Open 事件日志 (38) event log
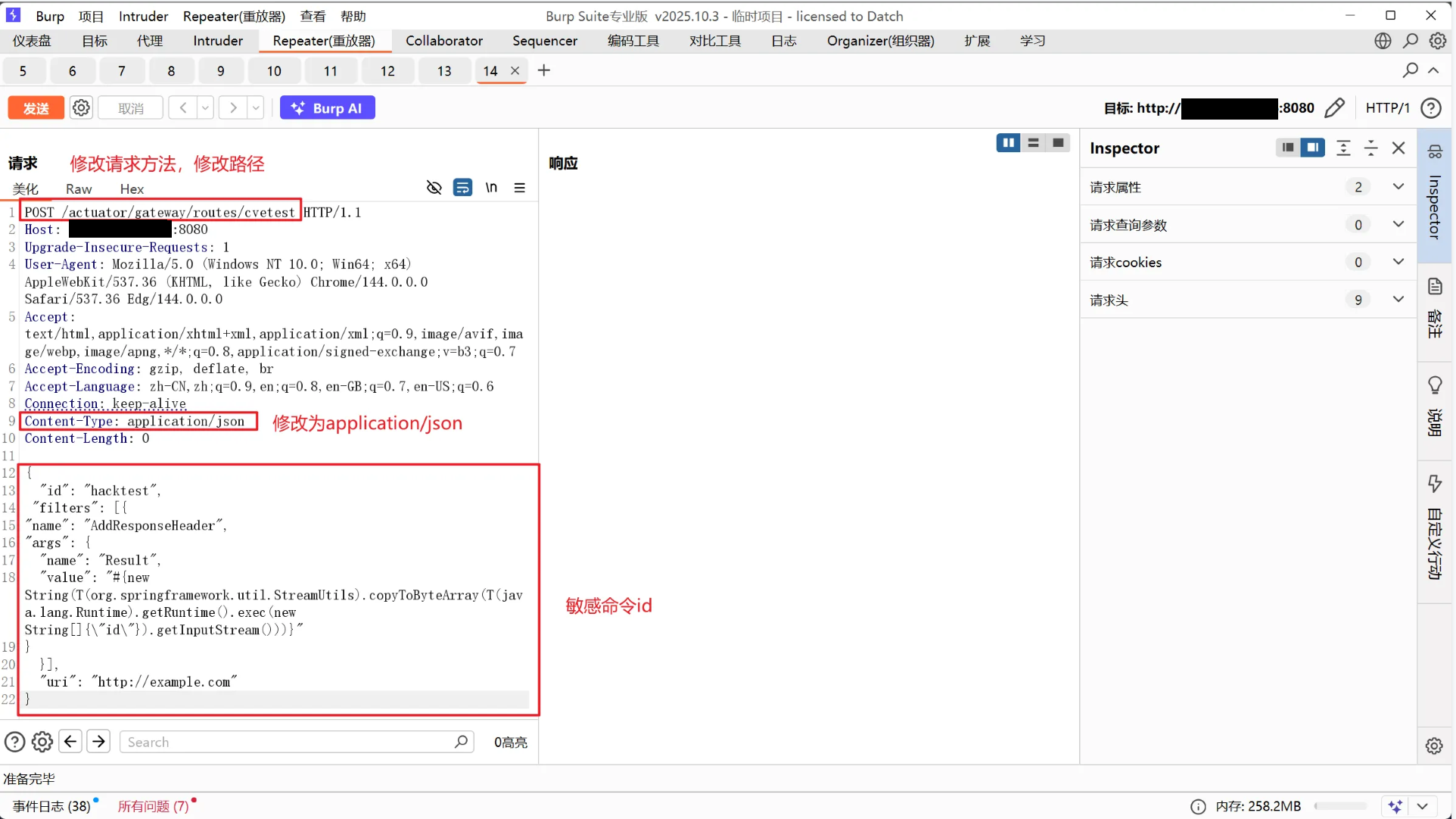This screenshot has width=1456, height=819. click(x=51, y=806)
